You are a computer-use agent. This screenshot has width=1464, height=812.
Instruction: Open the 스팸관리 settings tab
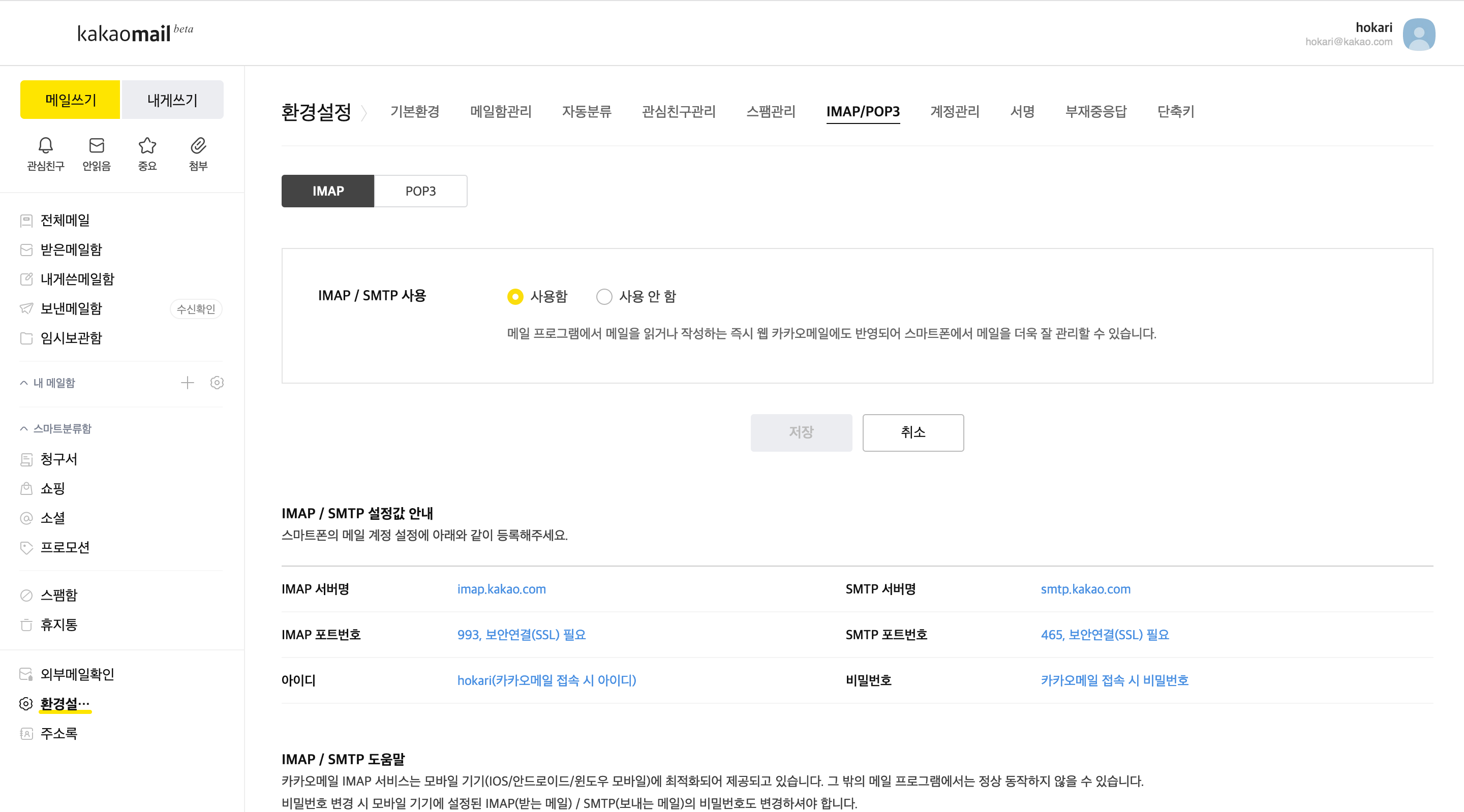click(x=771, y=111)
